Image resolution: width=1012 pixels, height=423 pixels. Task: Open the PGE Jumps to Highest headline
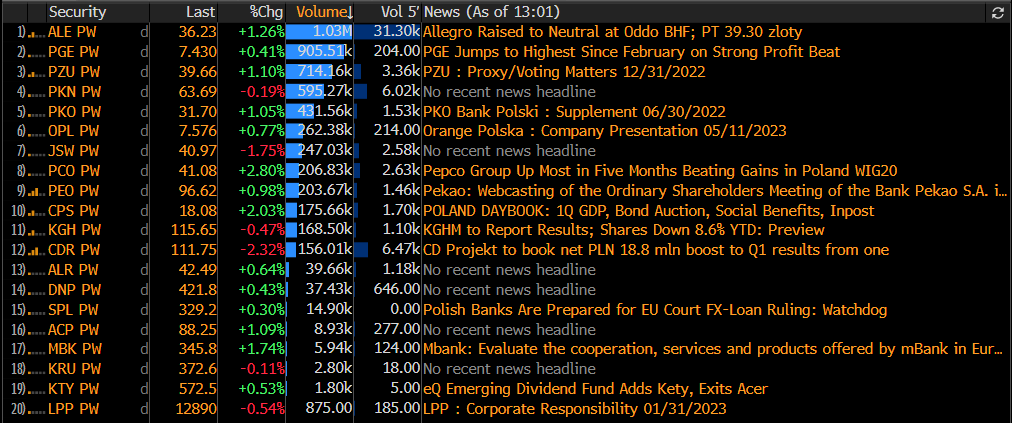[632, 52]
